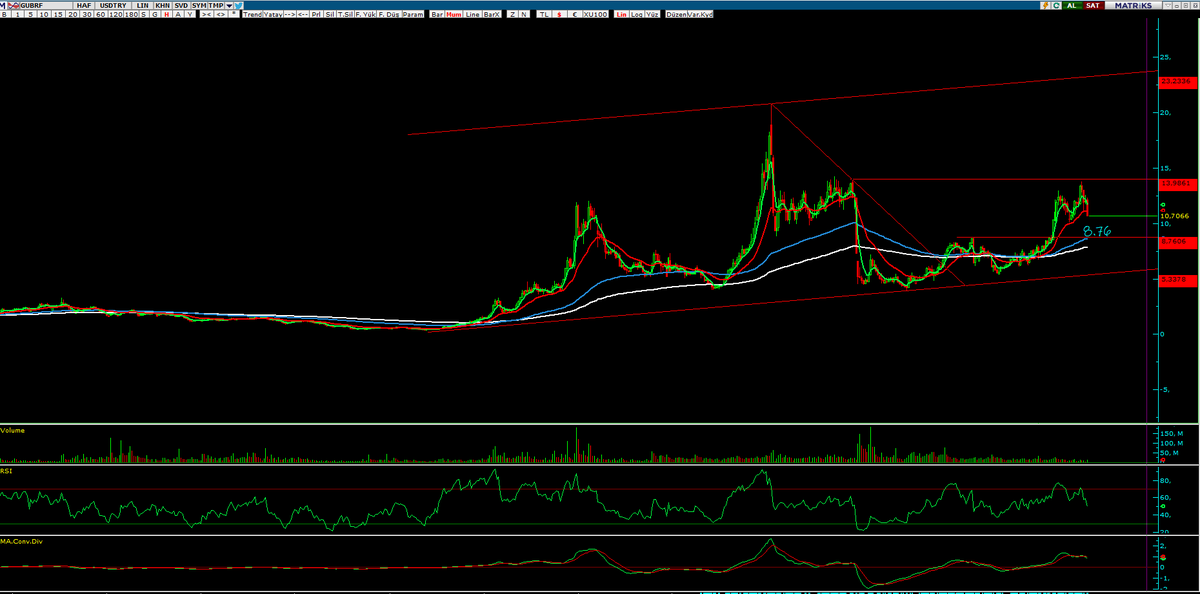Click the Var.Kyd save default button
This screenshot has height=594, width=1200.
(700, 15)
